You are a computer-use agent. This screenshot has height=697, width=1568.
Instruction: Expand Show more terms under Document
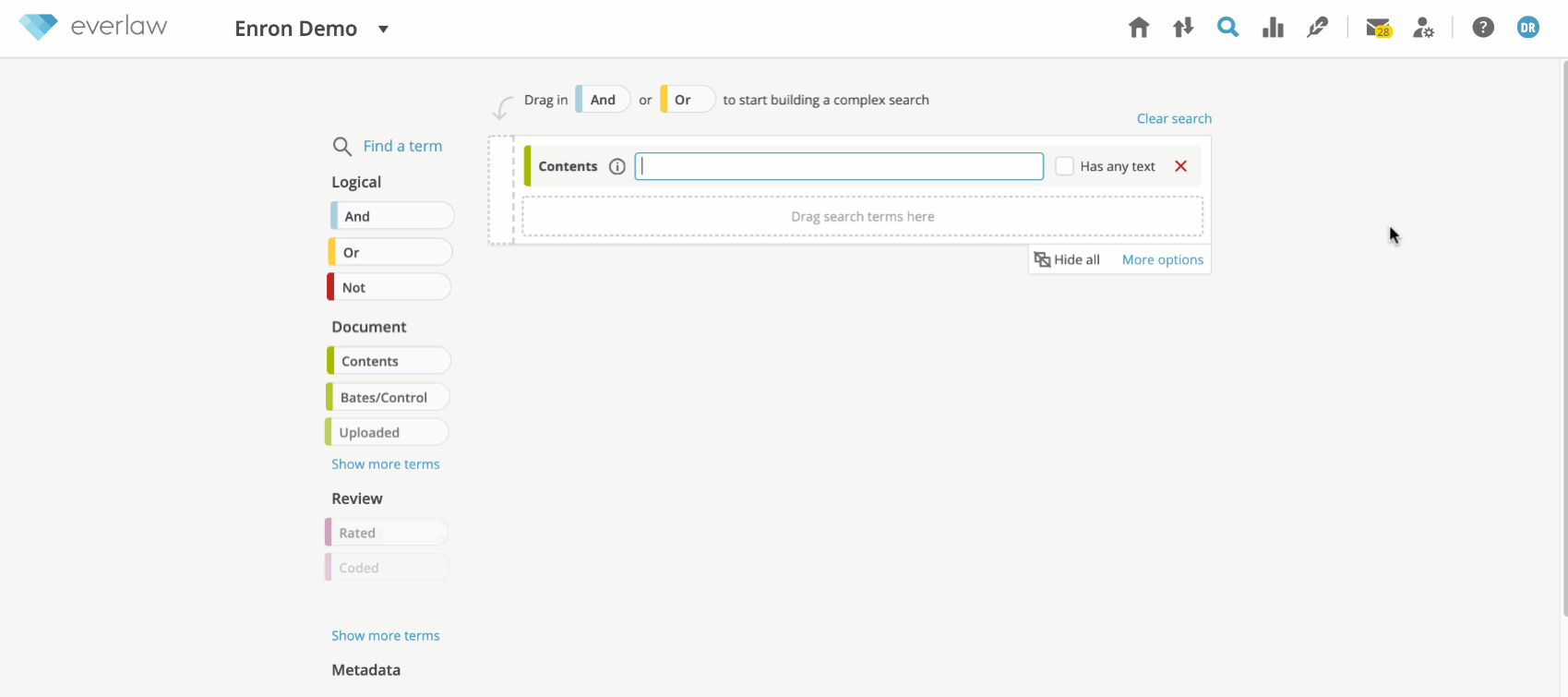386,464
